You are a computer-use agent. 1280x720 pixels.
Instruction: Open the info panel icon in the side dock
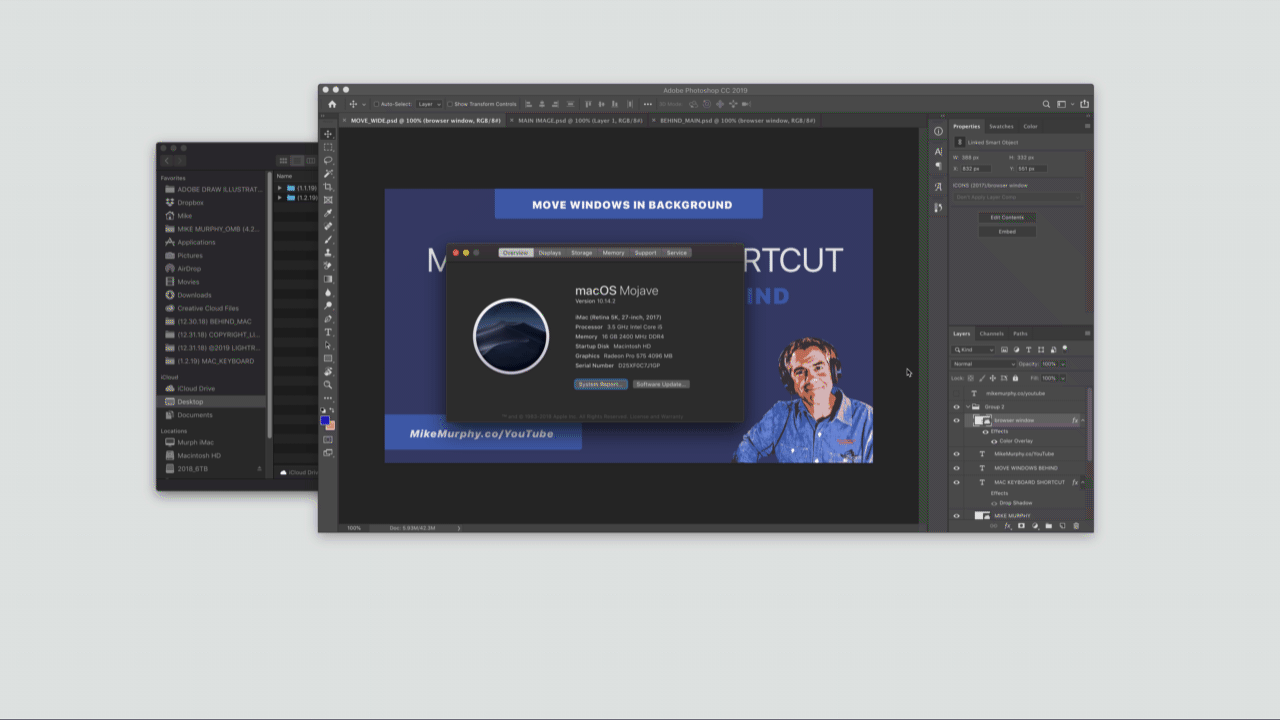pyautogui.click(x=938, y=131)
